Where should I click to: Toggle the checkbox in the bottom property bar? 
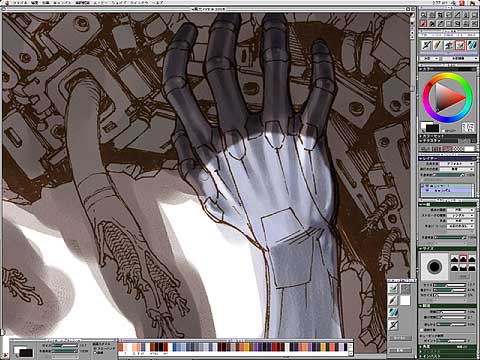96,352
